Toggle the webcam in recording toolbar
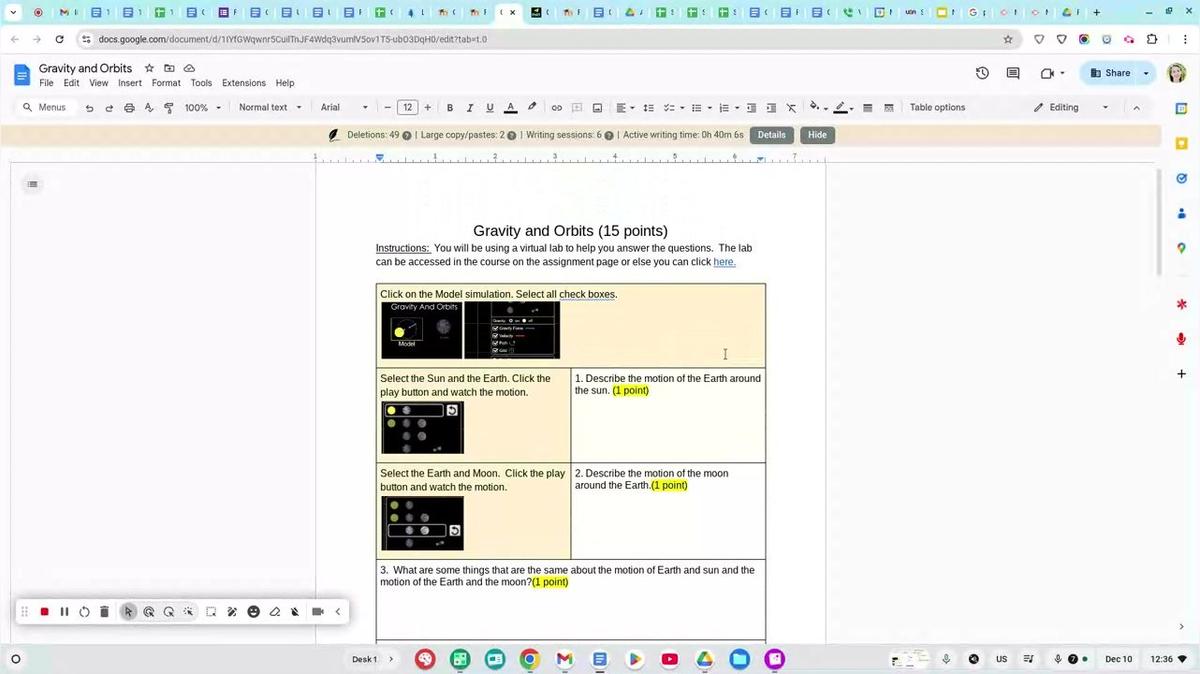1200x674 pixels. pyautogui.click(x=318, y=612)
